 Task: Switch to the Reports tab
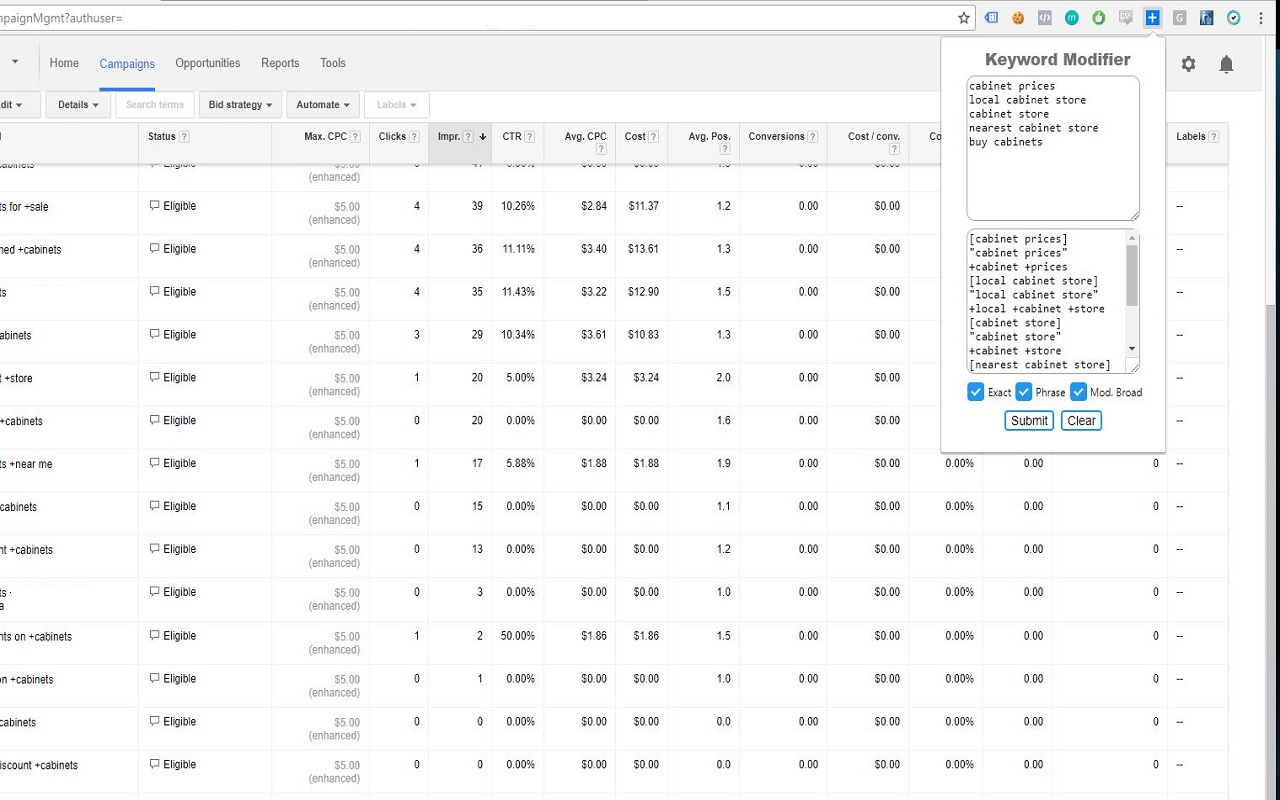[x=280, y=63]
